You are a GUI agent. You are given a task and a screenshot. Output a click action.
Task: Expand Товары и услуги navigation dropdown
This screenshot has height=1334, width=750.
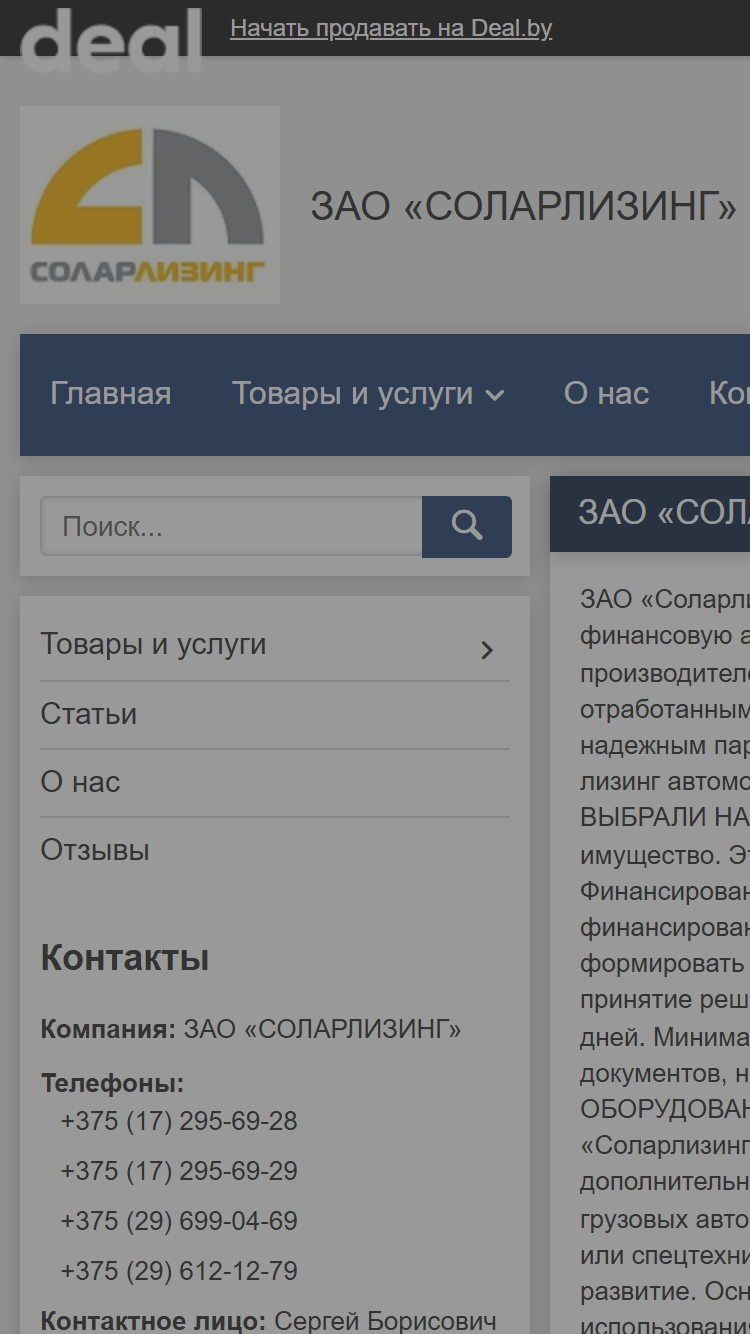368,394
